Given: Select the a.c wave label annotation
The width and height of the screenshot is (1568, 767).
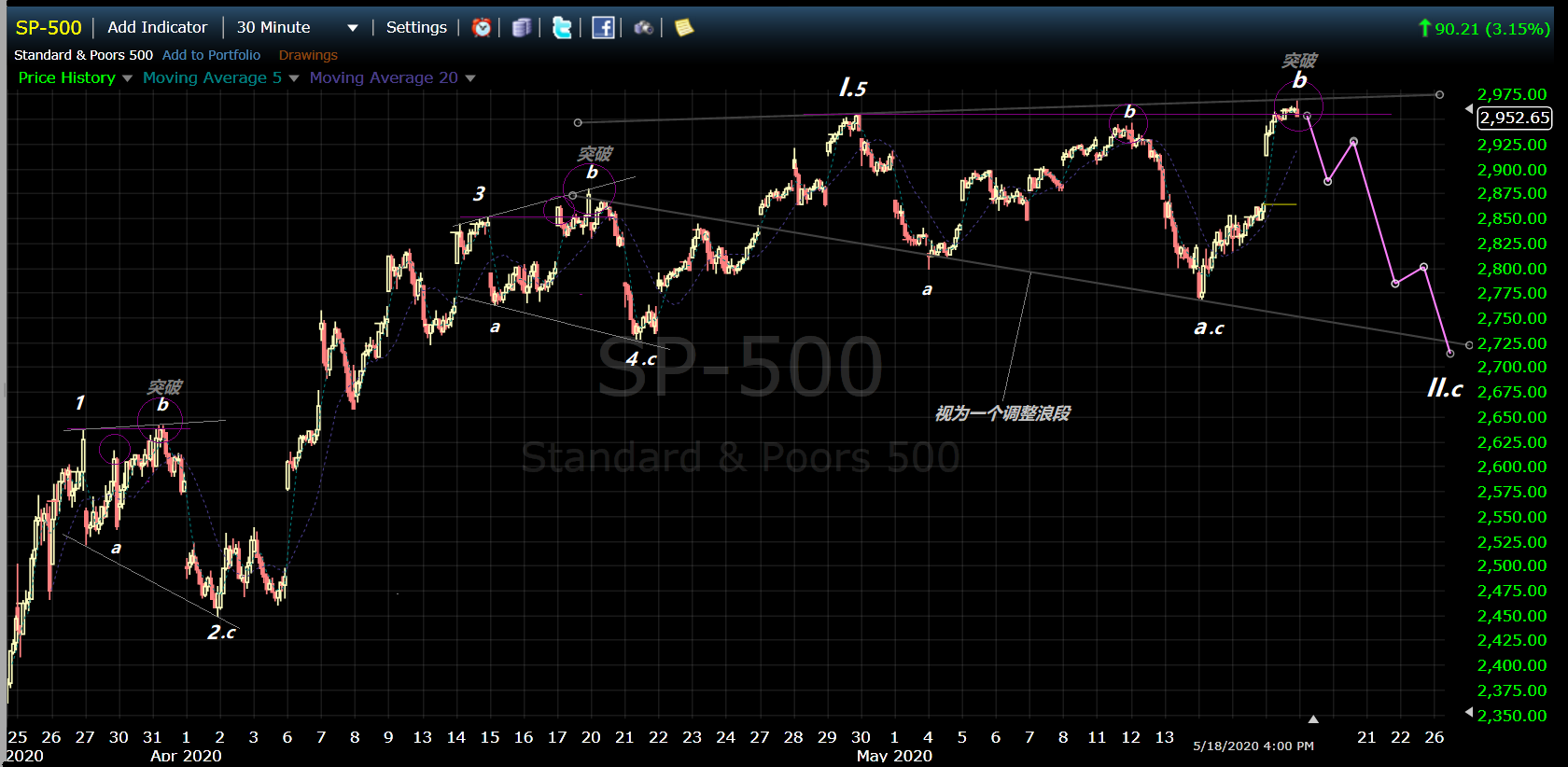Looking at the screenshot, I should pos(1209,328).
